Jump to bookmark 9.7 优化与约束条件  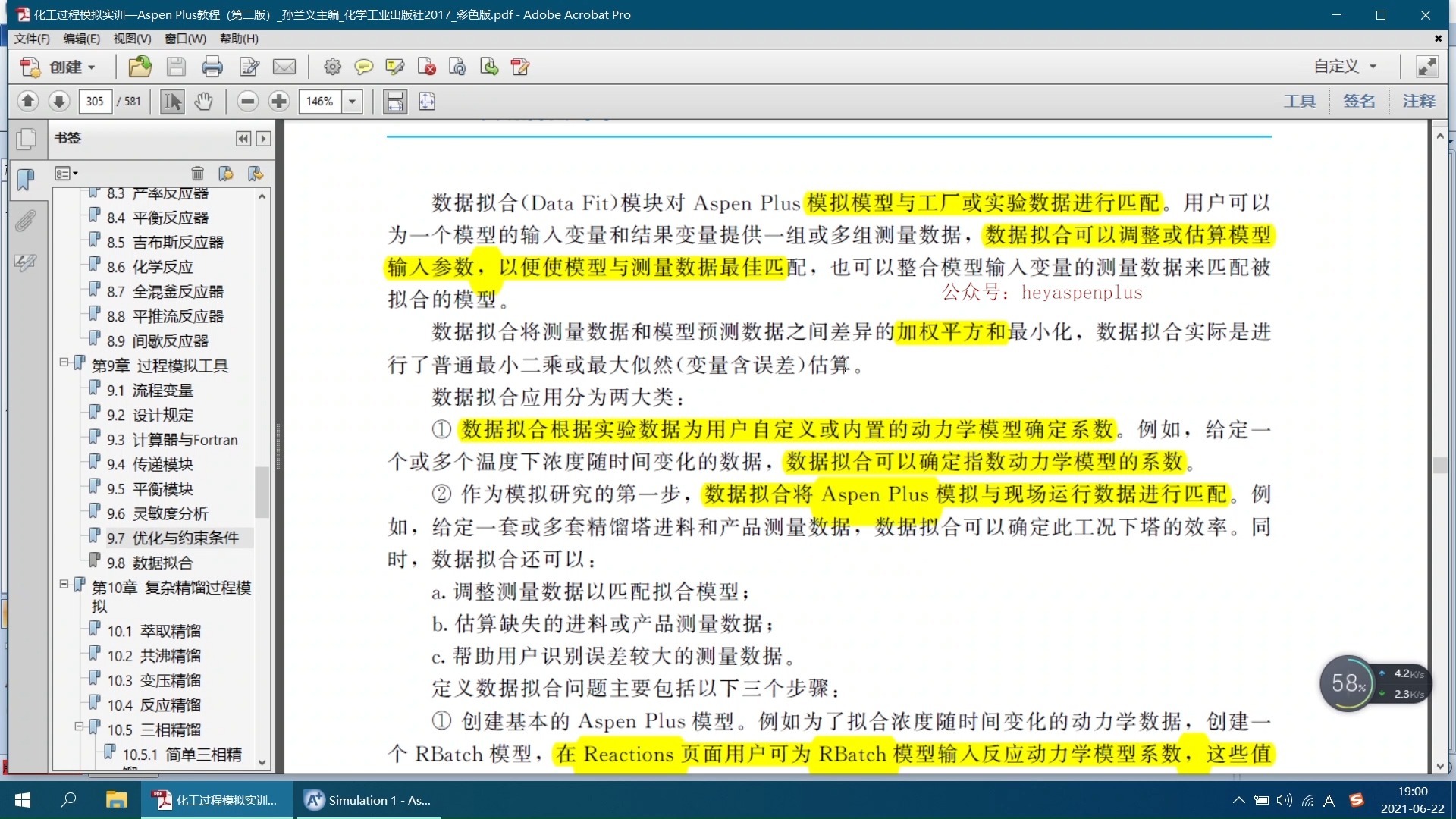coord(173,538)
